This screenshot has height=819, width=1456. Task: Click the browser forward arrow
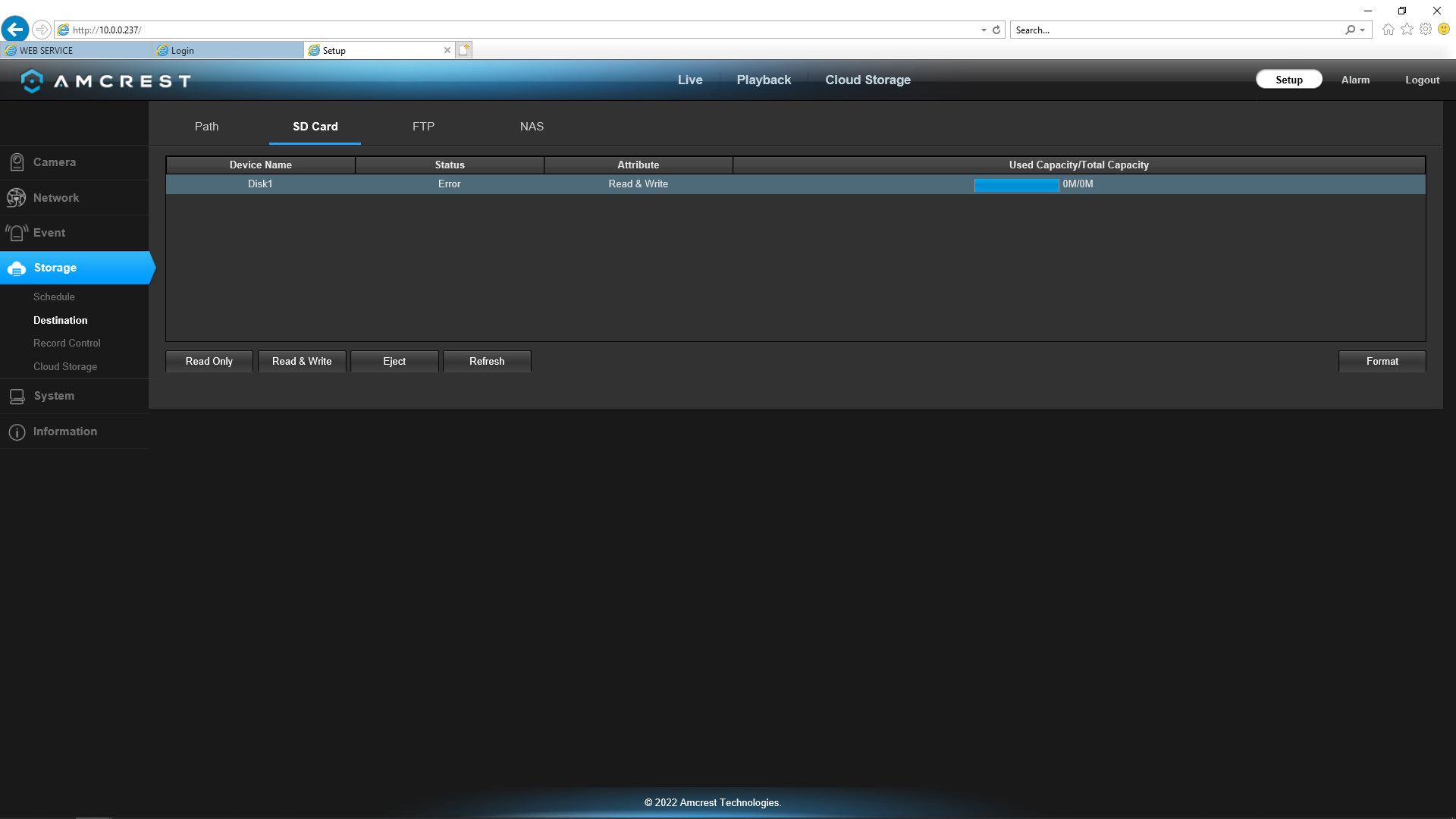42,30
